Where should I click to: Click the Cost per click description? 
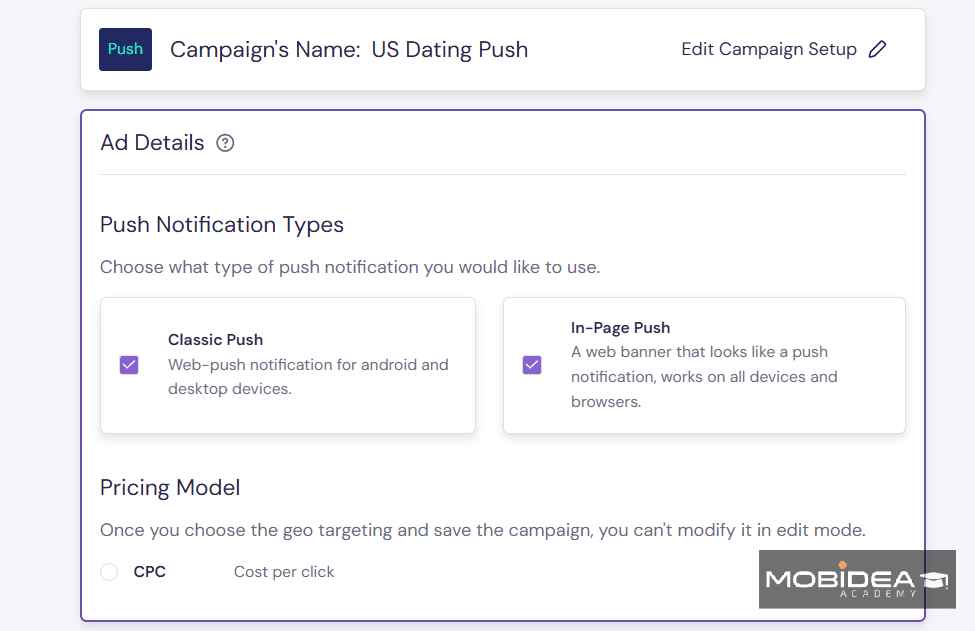[x=284, y=572]
